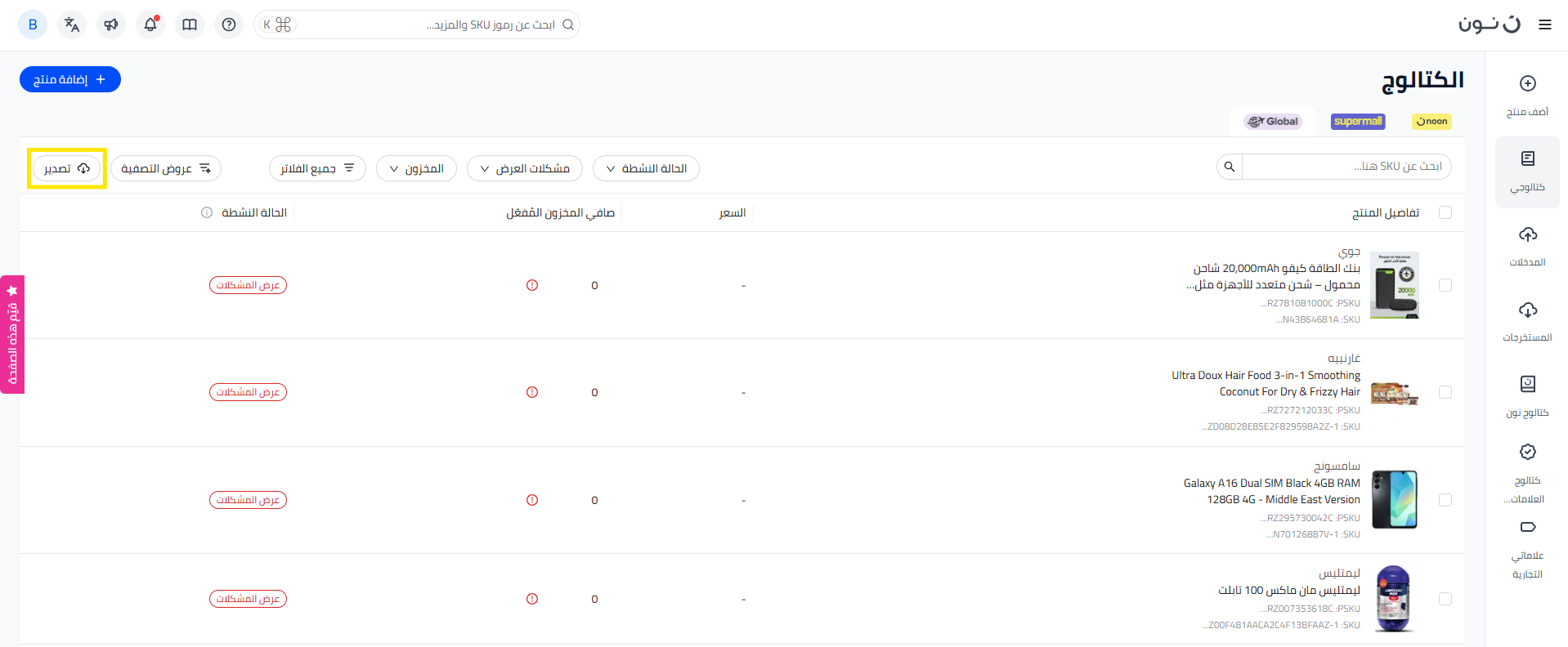Open the help question mark icon
Viewport: 1568px width, 647px height.
tap(229, 25)
